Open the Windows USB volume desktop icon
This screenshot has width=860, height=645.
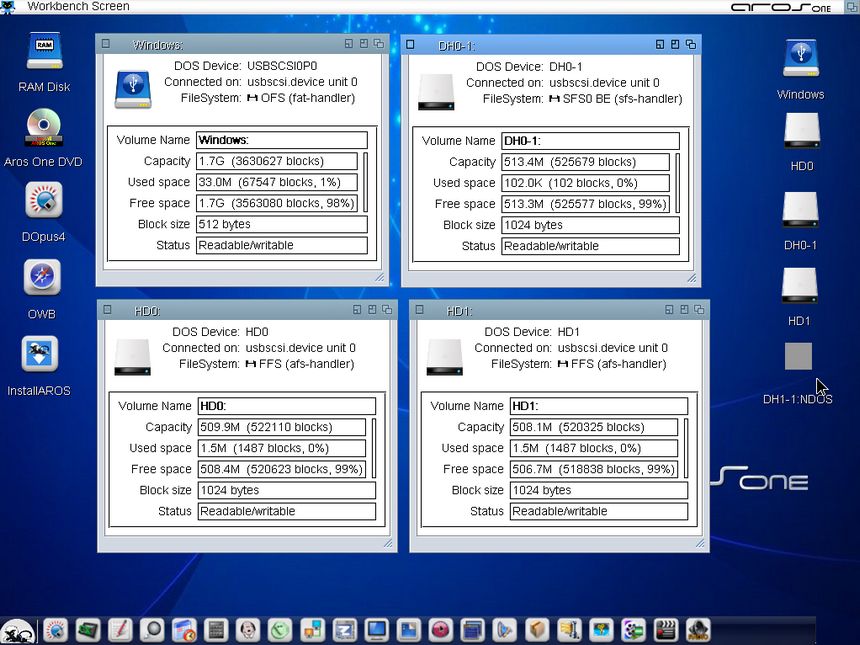click(800, 59)
